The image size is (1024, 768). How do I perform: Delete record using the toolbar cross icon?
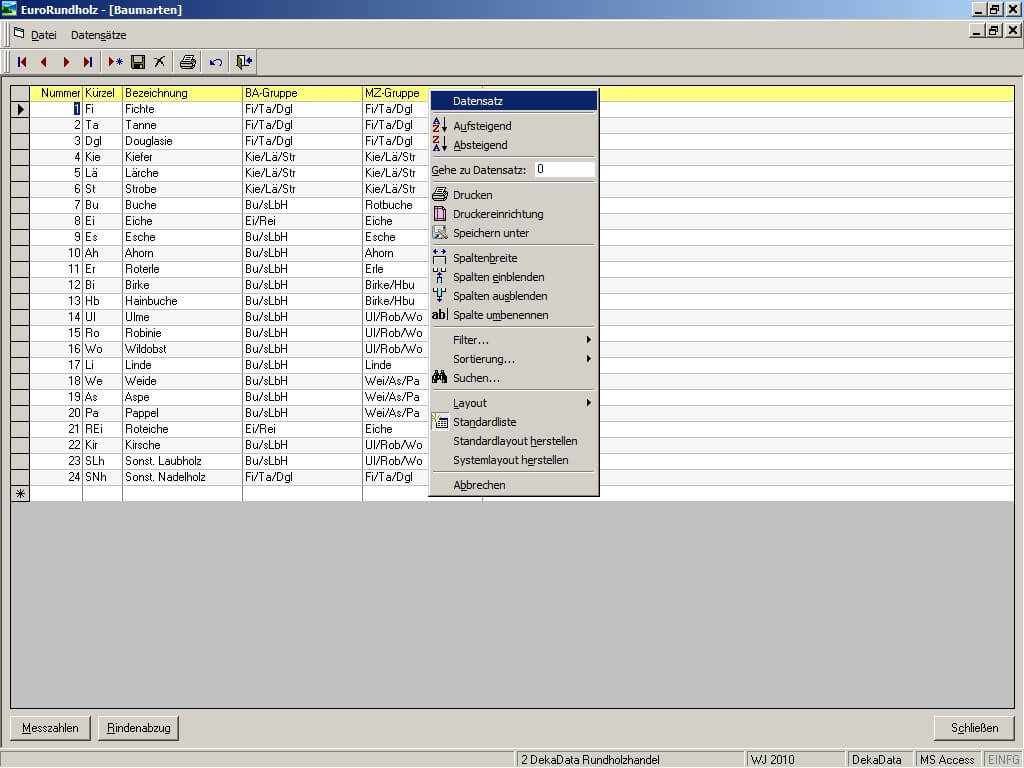[159, 62]
